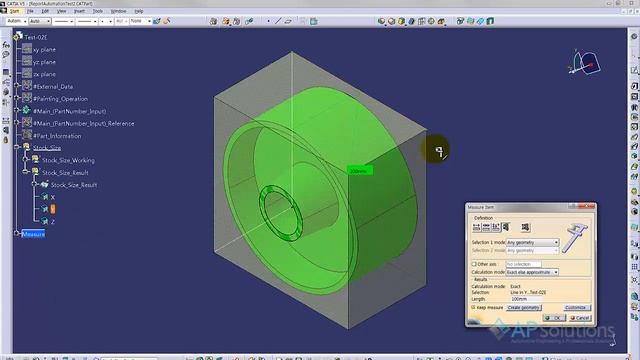640x360 pixels.
Task: Select #Part_Information tree node
Action: [57, 136]
